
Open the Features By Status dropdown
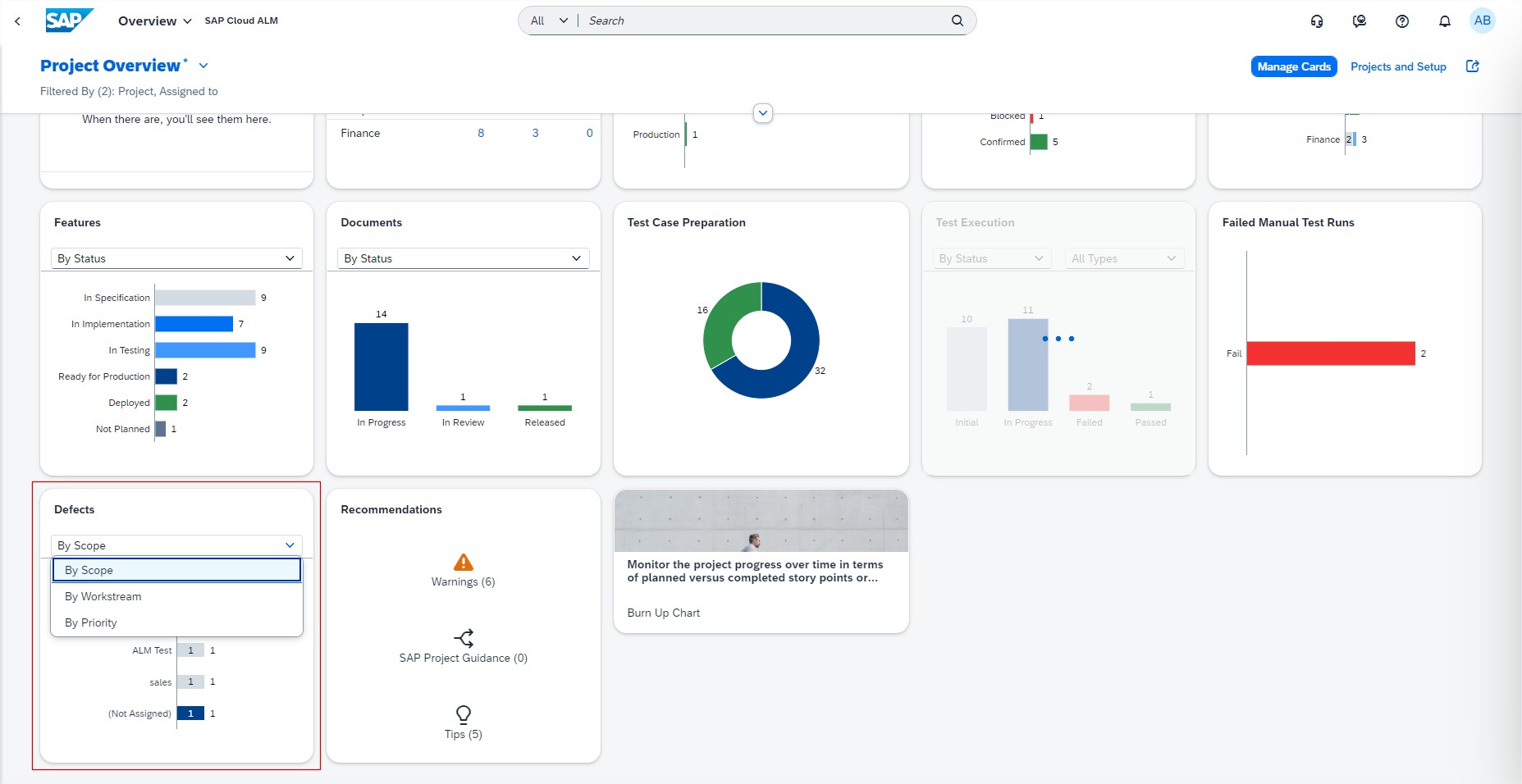pyautogui.click(x=176, y=258)
